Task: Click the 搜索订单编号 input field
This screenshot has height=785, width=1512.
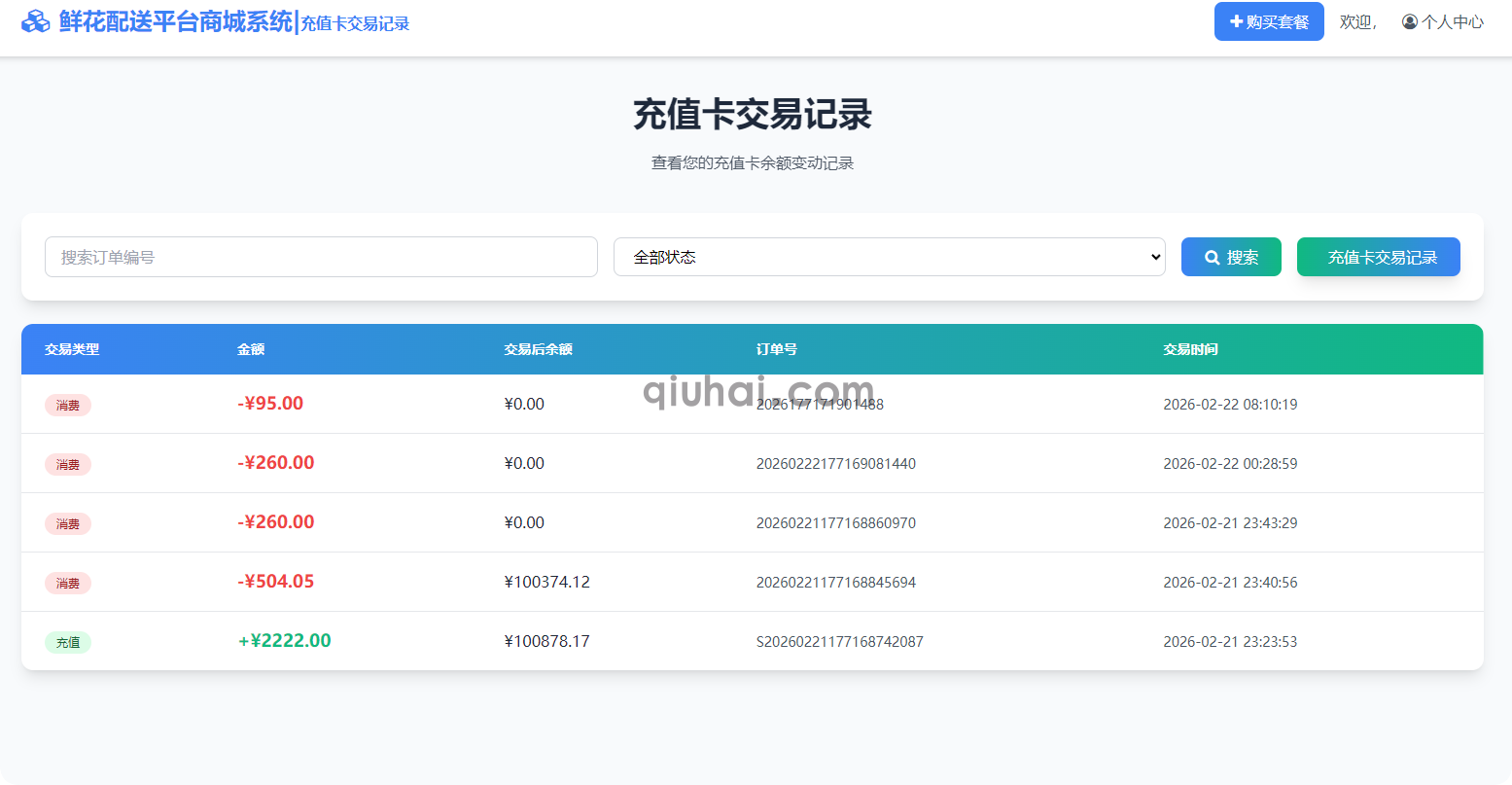Action: click(x=321, y=256)
